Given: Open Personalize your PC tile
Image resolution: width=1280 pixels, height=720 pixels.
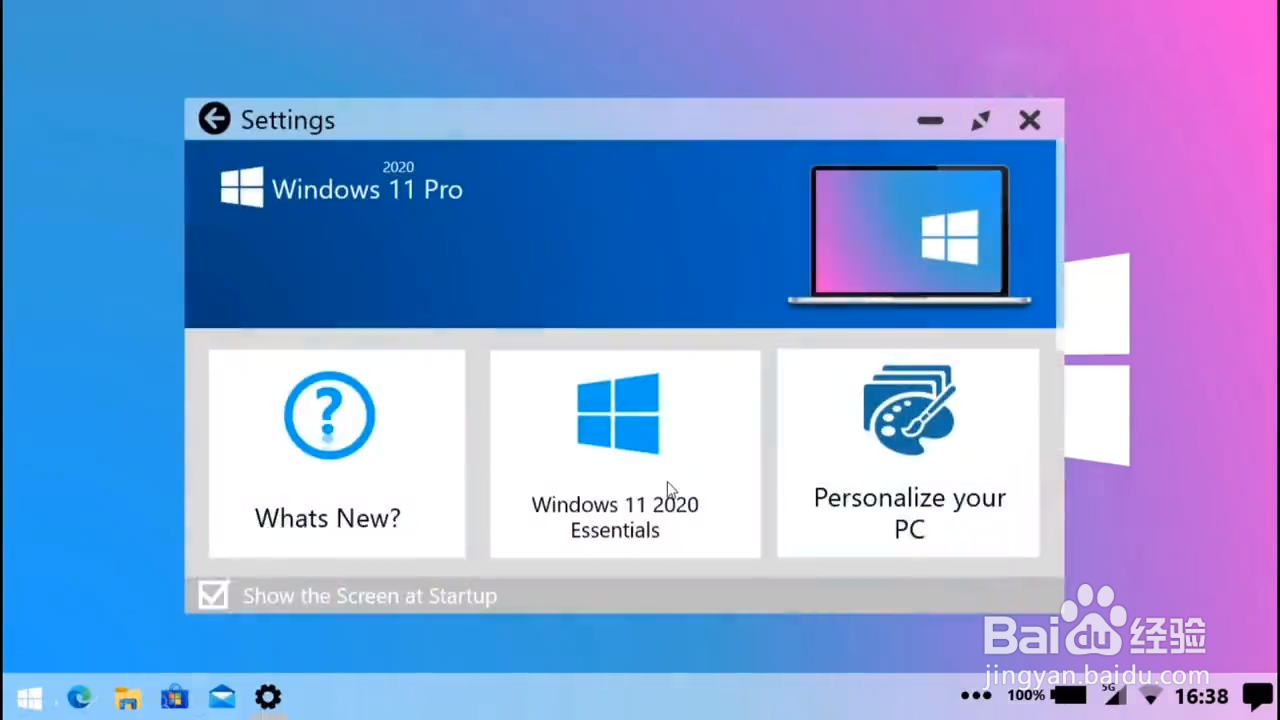Looking at the screenshot, I should pyautogui.click(x=908, y=453).
